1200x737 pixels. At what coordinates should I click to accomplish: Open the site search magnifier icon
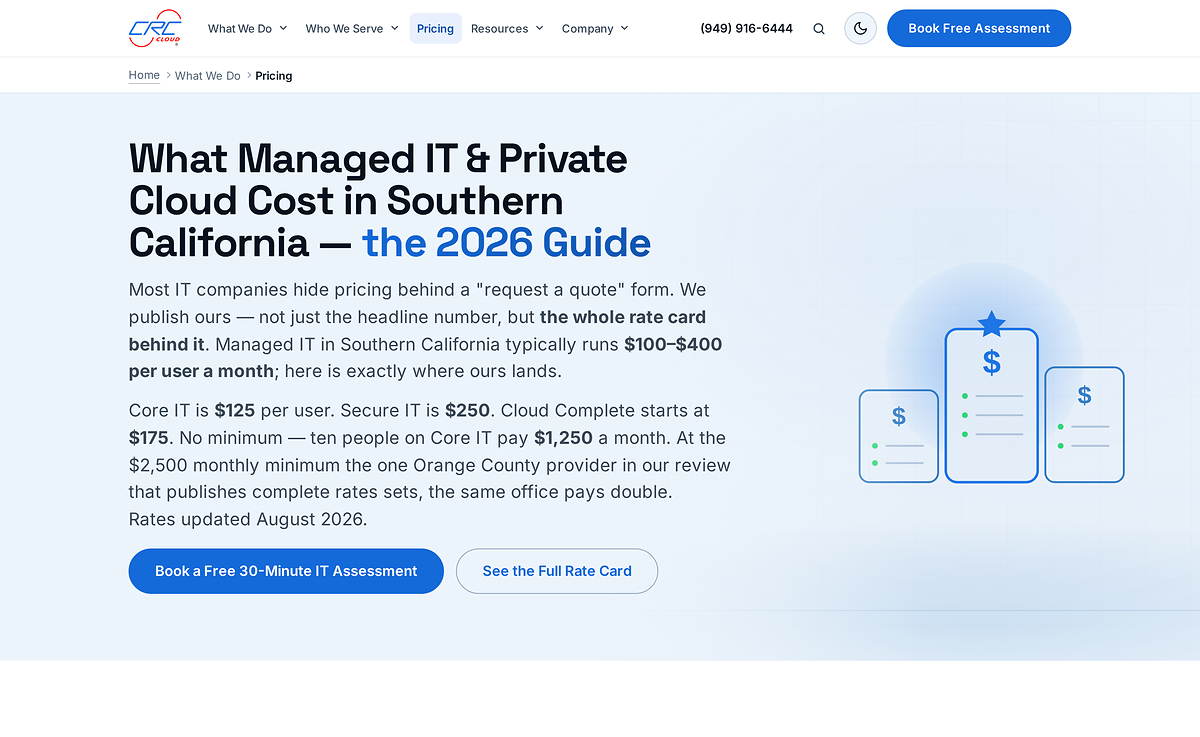(819, 29)
